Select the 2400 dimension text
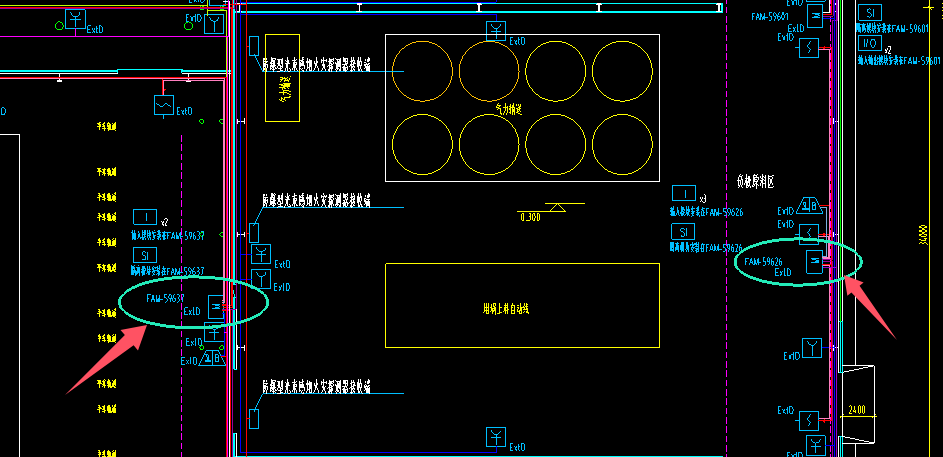This screenshot has height=457, width=943. (x=857, y=410)
